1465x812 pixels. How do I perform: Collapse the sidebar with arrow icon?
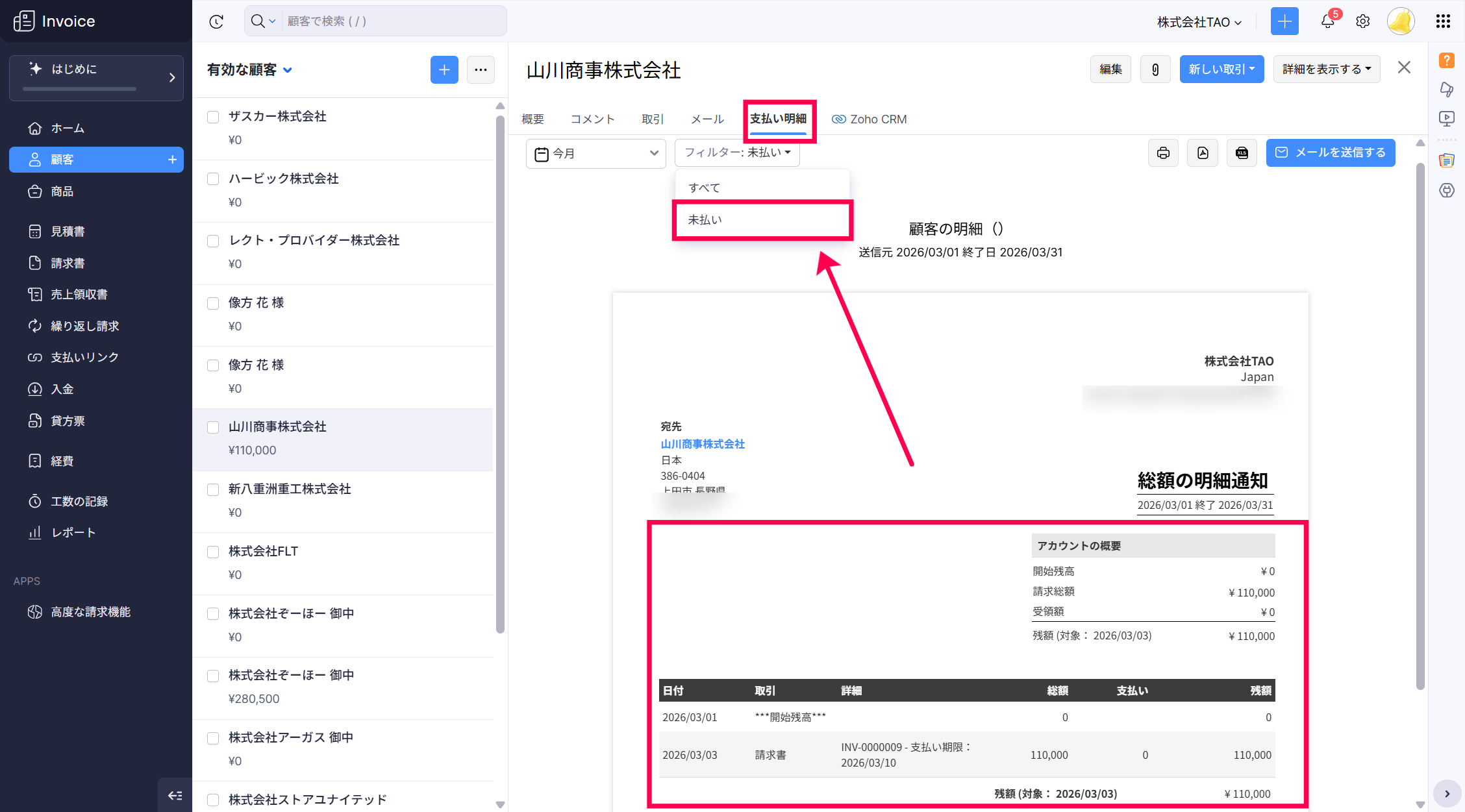pyautogui.click(x=175, y=795)
